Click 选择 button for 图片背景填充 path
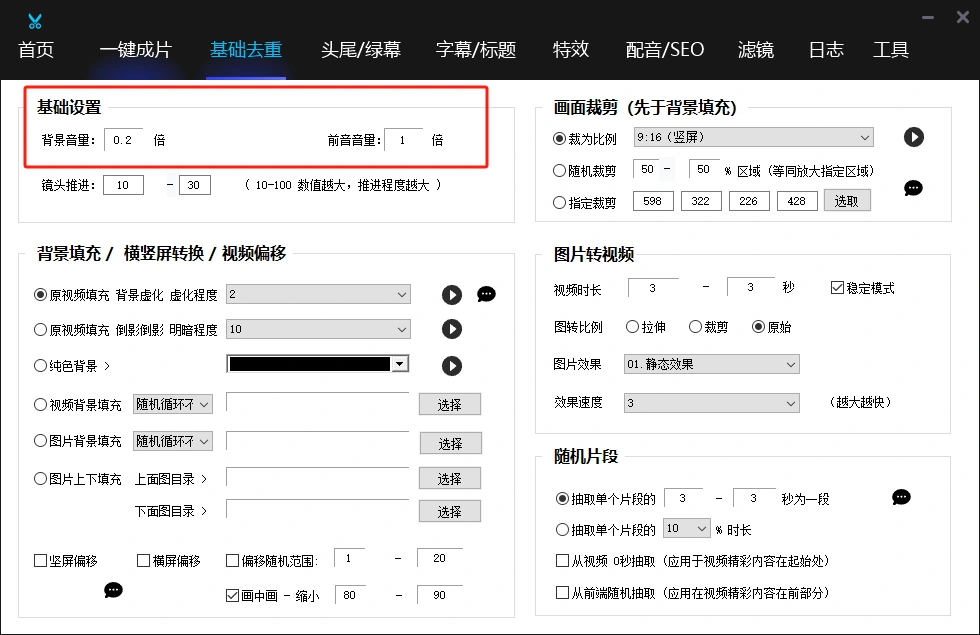This screenshot has width=980, height=635. pos(451,443)
